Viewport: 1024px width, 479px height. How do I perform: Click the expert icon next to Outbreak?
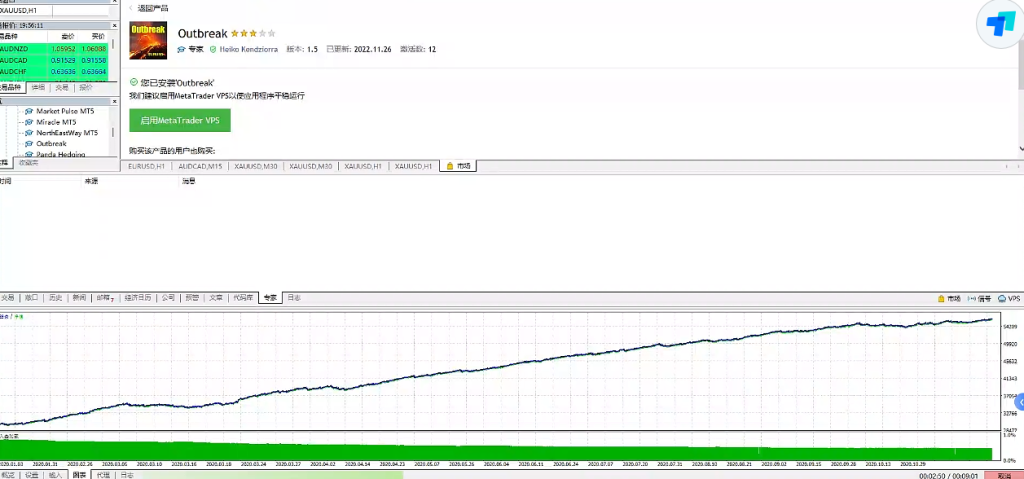[29, 143]
